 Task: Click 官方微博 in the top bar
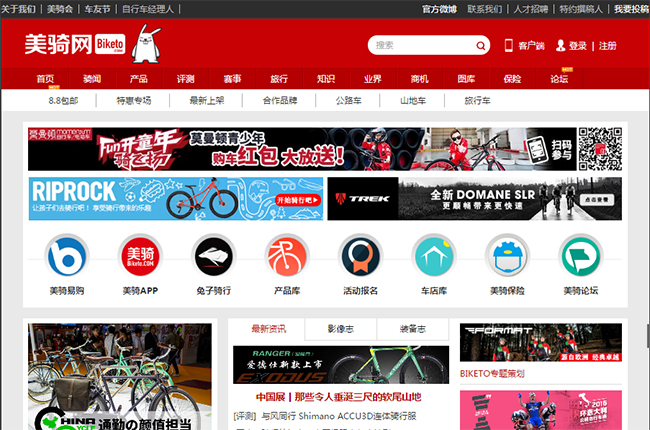pyautogui.click(x=439, y=8)
